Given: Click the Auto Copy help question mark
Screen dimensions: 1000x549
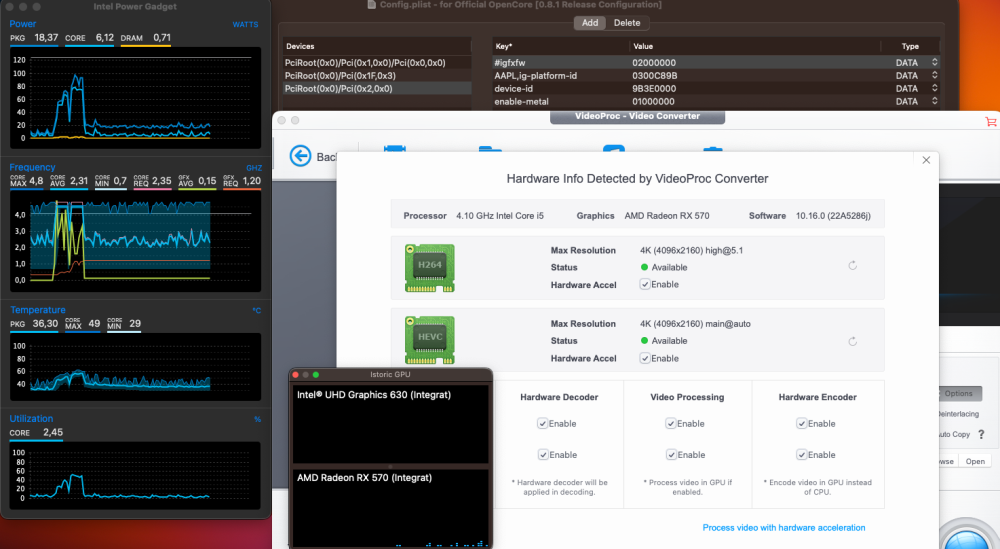Looking at the screenshot, I should point(981,434).
